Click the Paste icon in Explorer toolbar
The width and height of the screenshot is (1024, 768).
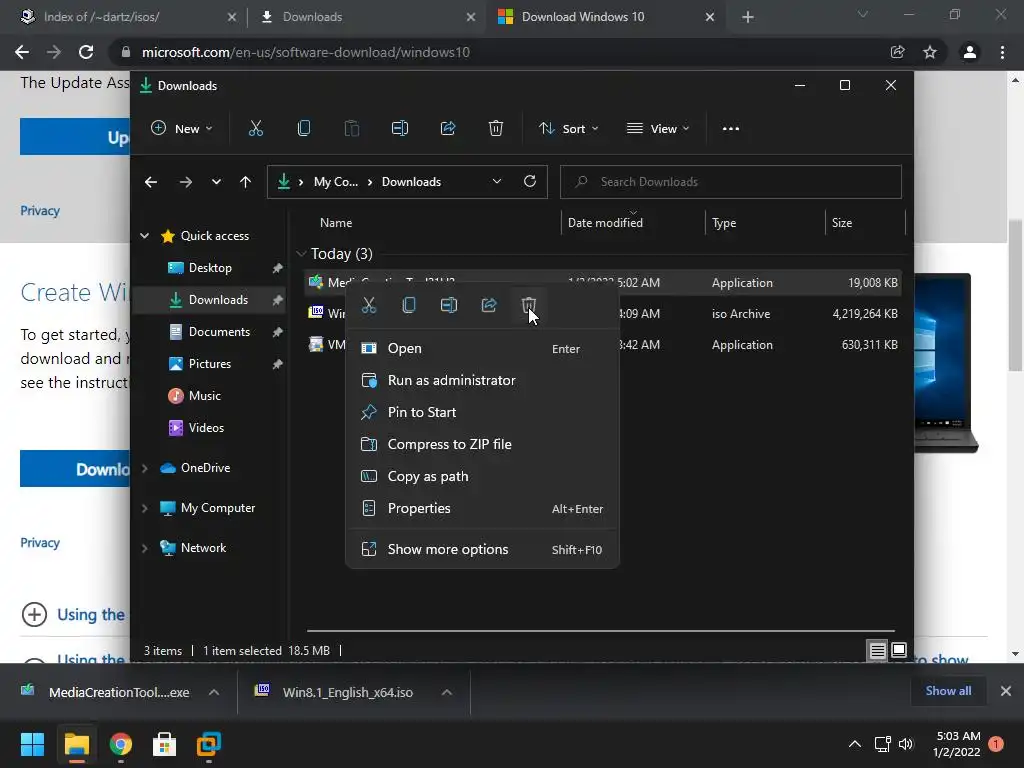[x=351, y=129]
